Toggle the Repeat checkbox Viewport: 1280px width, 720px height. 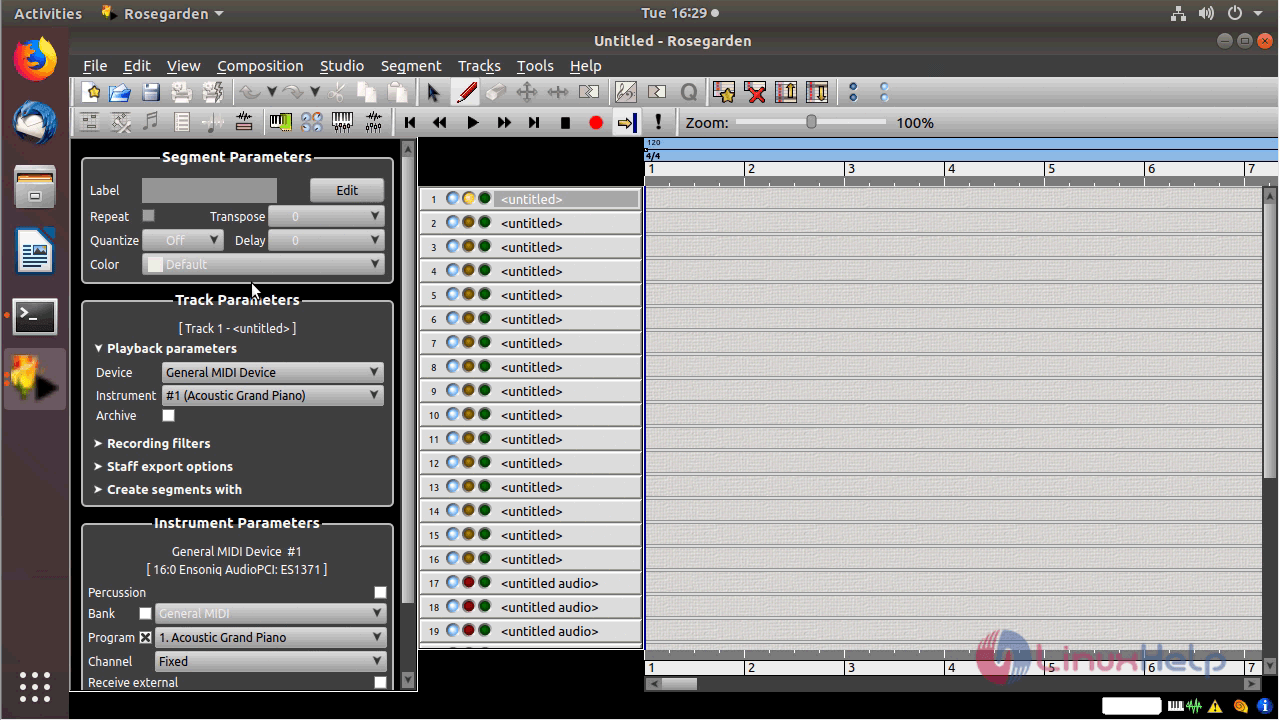[148, 216]
